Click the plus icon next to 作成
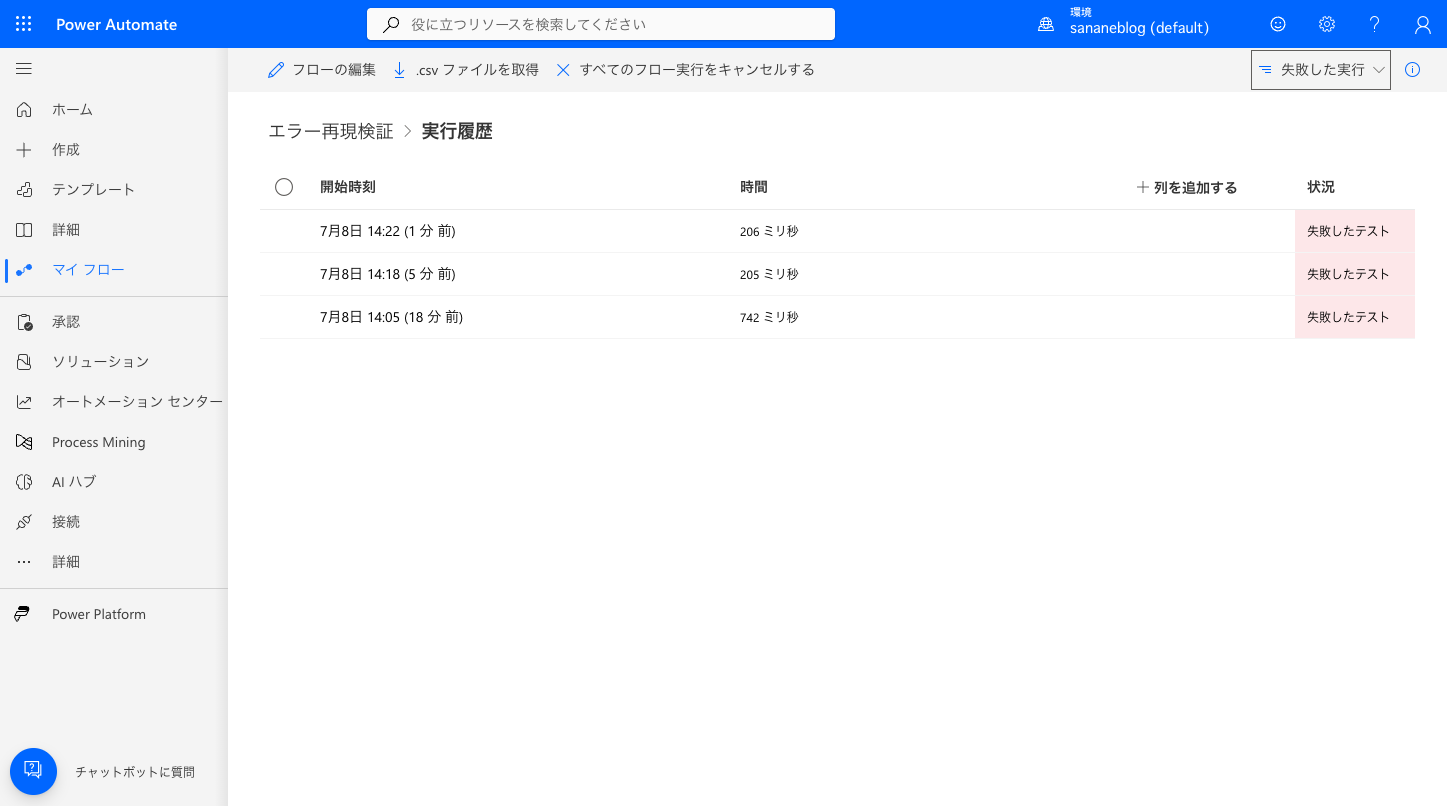Screen dimensions: 1447x806 pyautogui.click(x=24, y=150)
